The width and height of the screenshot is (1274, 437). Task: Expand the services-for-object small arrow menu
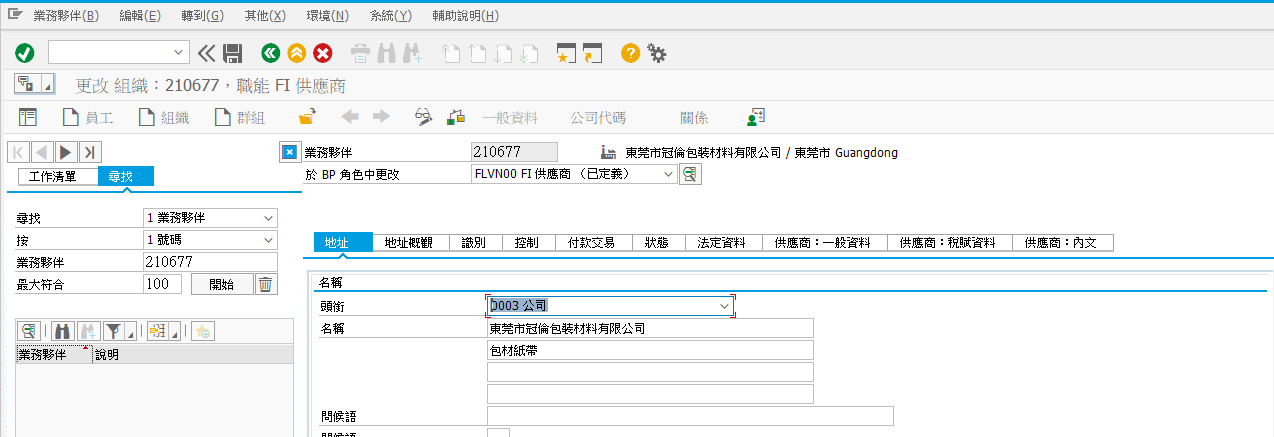point(48,86)
